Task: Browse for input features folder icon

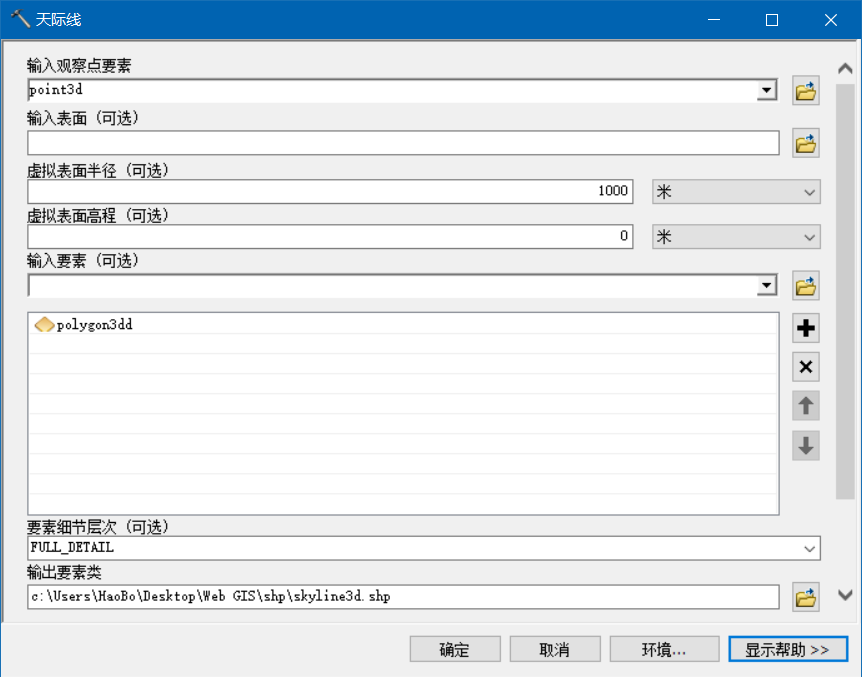Action: click(805, 286)
